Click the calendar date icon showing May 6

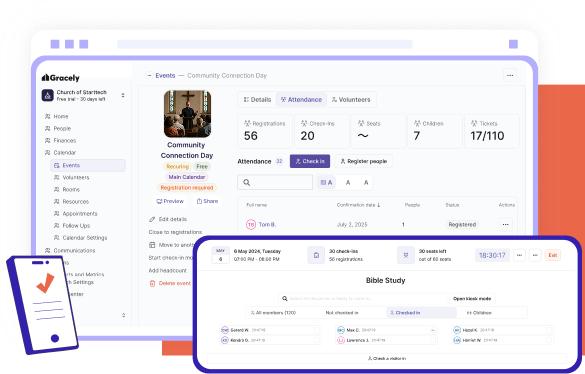click(220, 255)
